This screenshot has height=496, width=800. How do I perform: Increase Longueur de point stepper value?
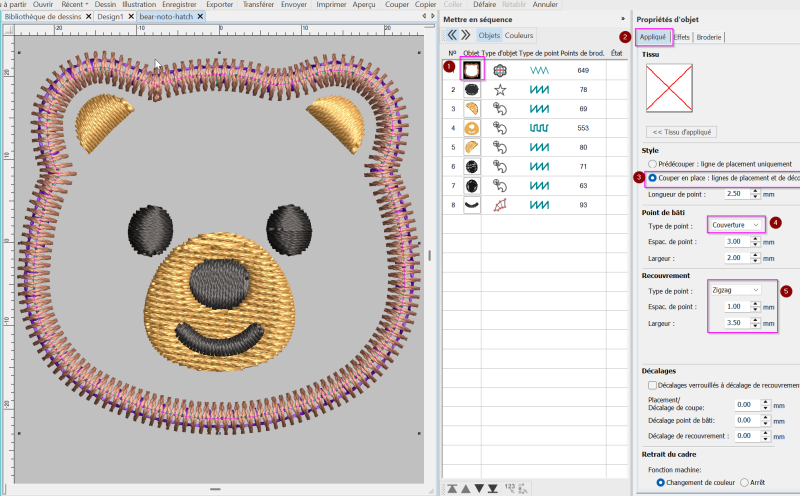pos(756,191)
